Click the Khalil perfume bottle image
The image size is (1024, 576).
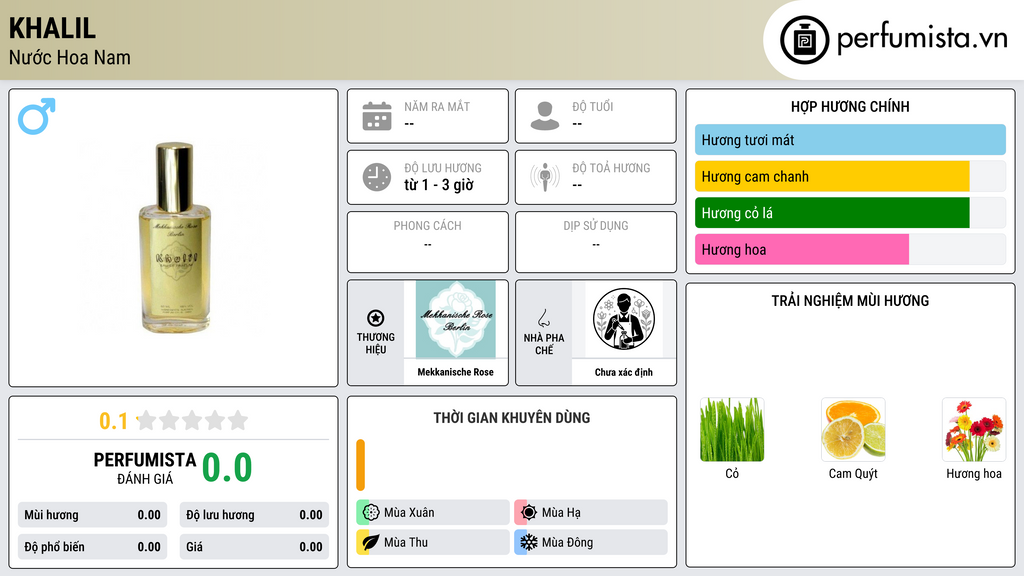point(174,238)
